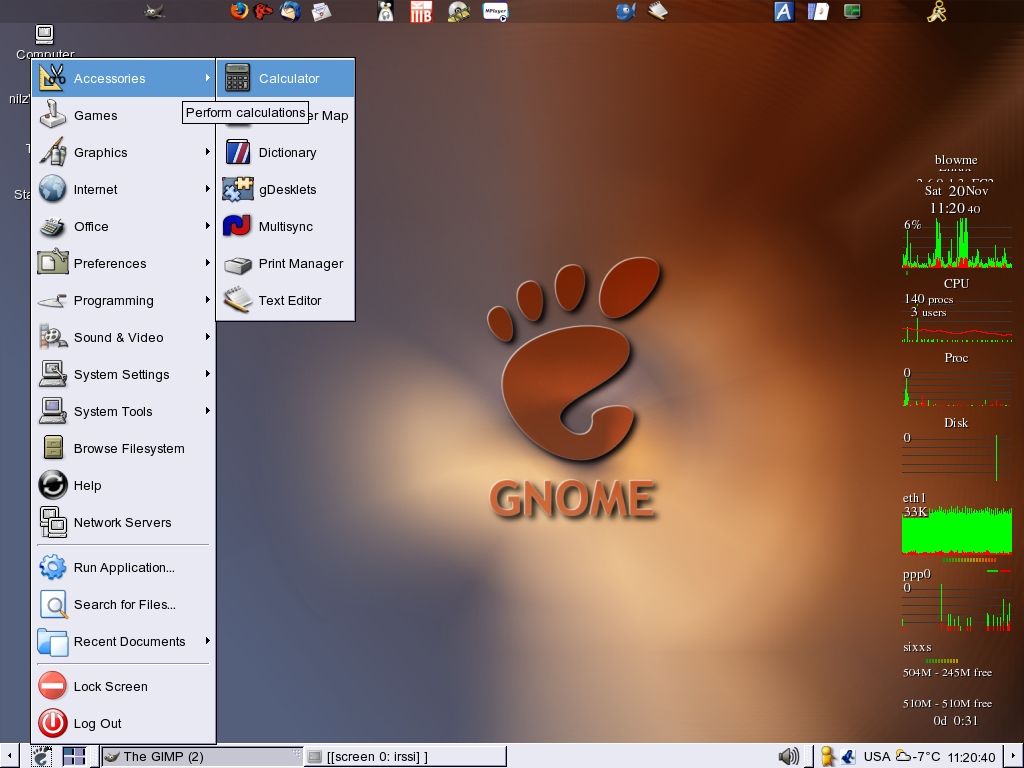Click the weather applet showing -7°C
This screenshot has height=768, width=1024.
click(918, 756)
